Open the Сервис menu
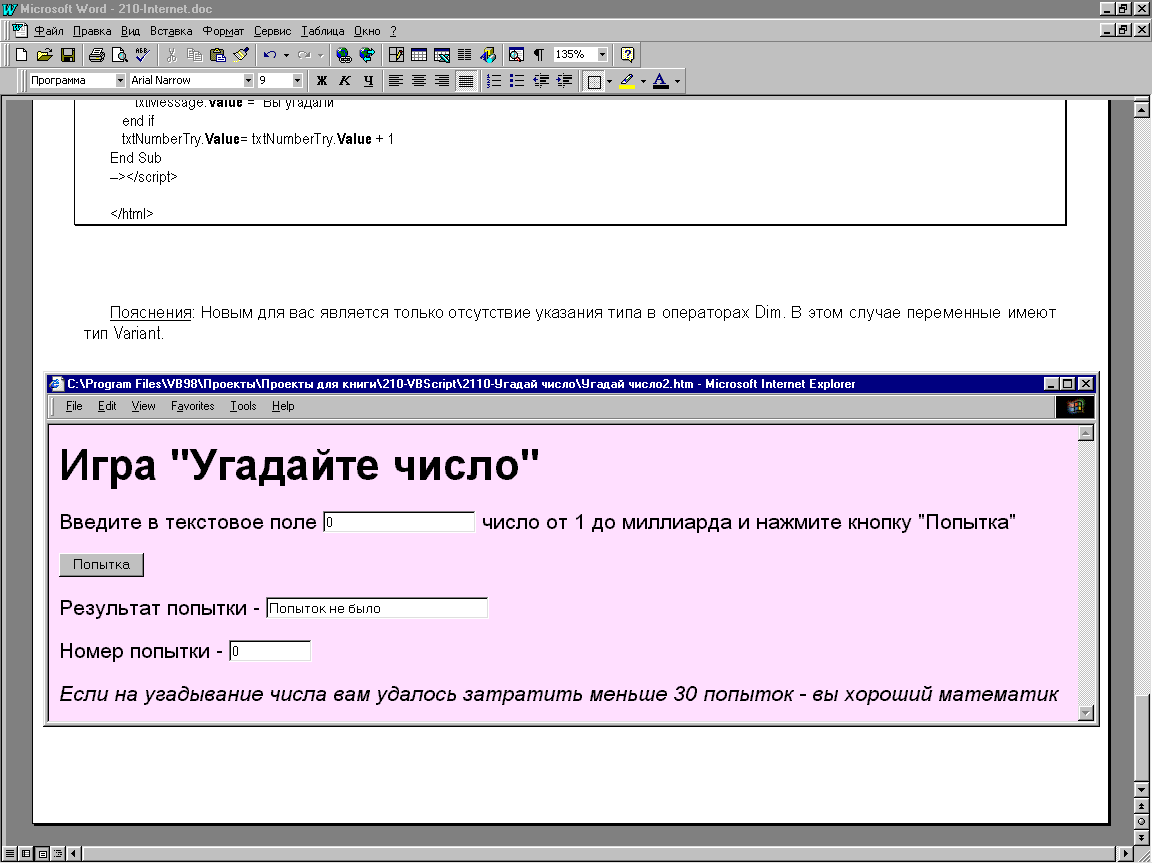 click(x=273, y=31)
